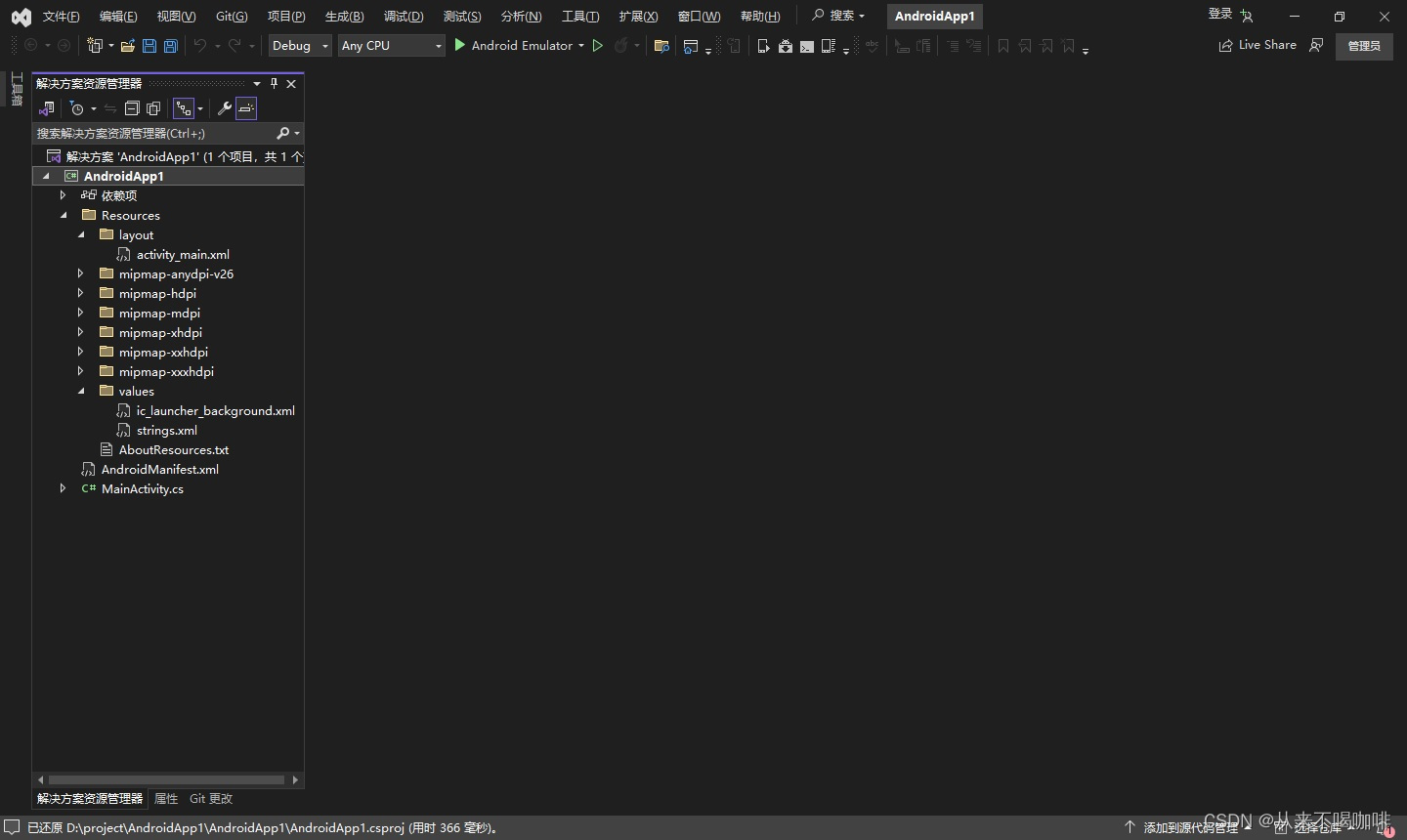Start debugging with Android Emulator button
This screenshot has width=1407, height=840.
click(513, 46)
